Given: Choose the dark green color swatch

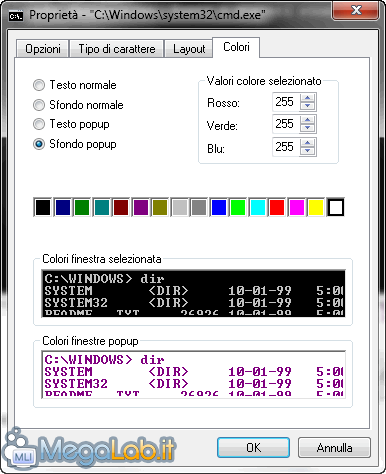Looking at the screenshot, I should tap(82, 207).
